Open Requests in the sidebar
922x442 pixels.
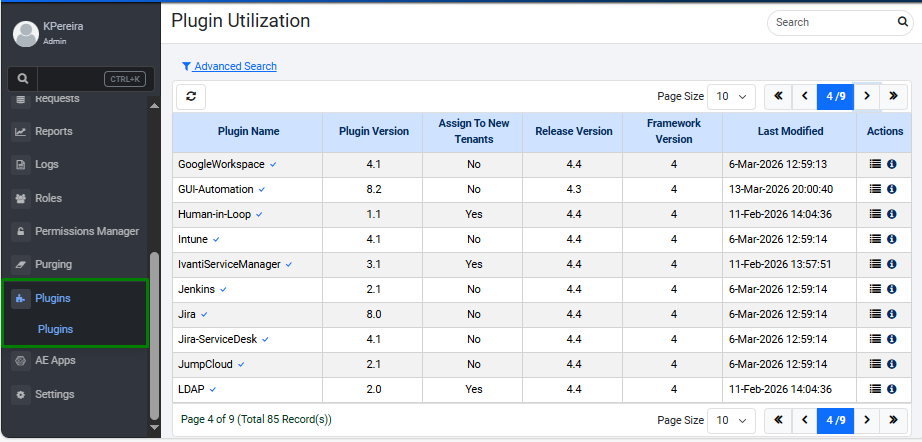point(57,99)
